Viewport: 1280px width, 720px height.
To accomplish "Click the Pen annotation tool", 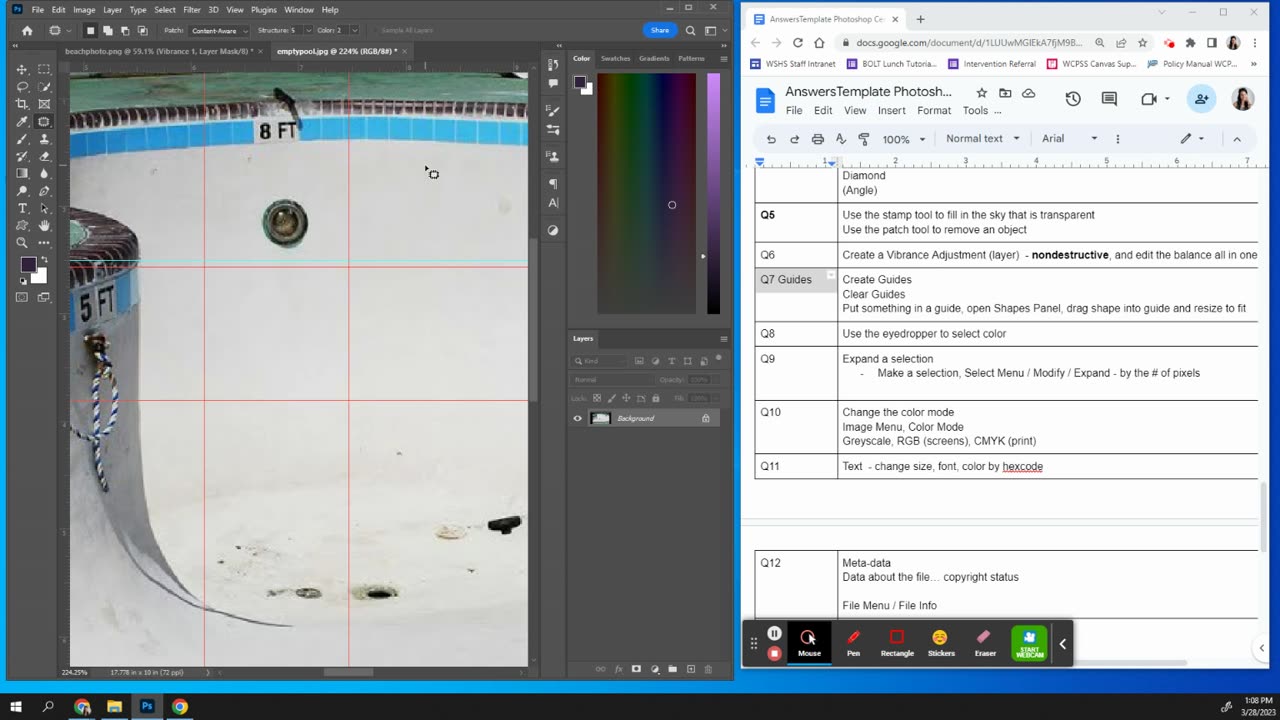I will coord(853,643).
